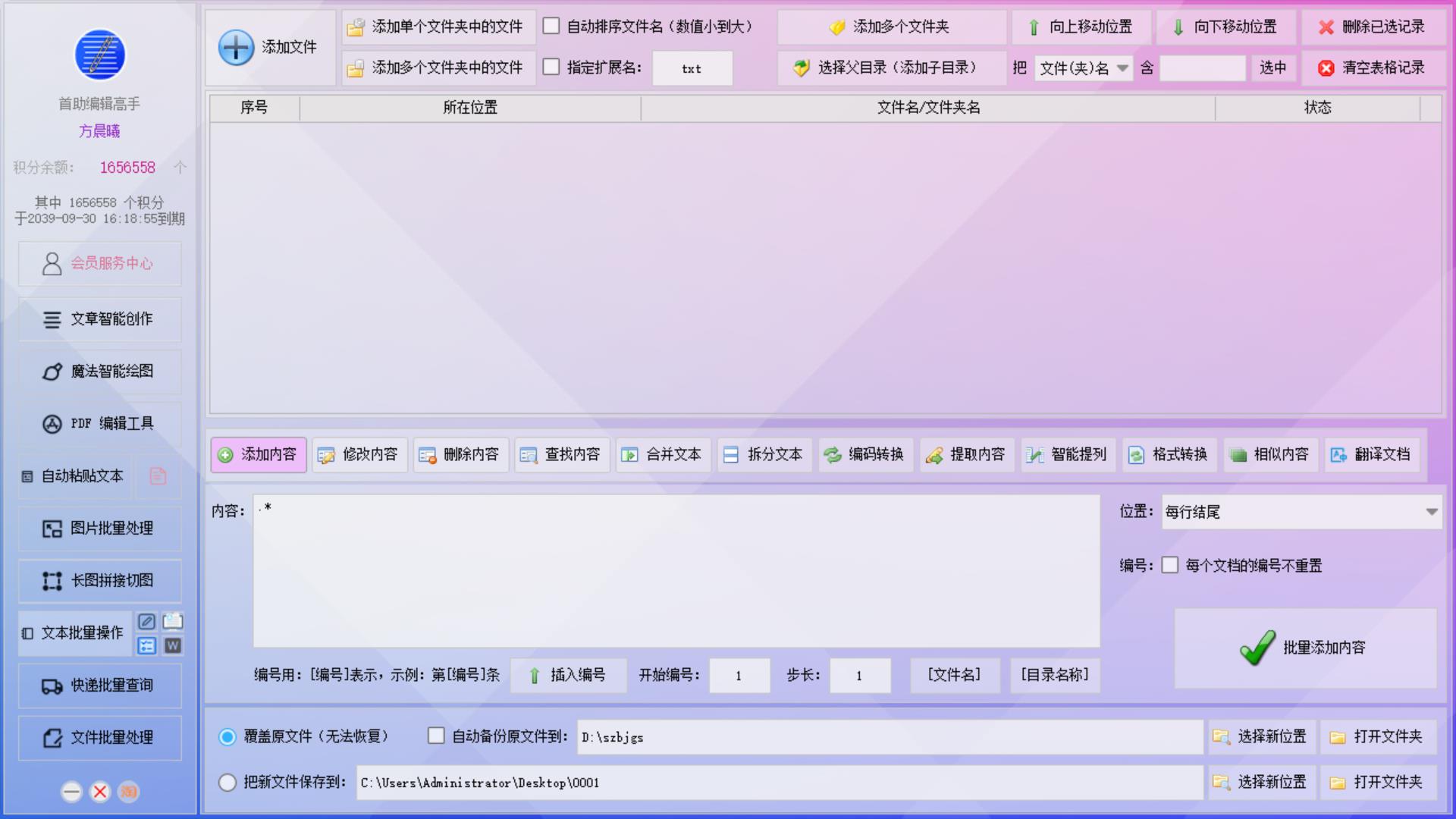The height and width of the screenshot is (819, 1456).
Task: Click the pink document icon beside 自动粘贴文本
Action: [158, 476]
